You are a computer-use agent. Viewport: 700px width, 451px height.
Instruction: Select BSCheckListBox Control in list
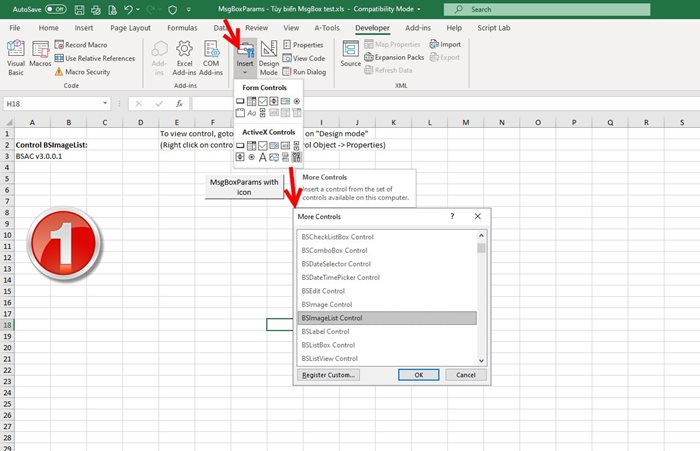[387, 237]
